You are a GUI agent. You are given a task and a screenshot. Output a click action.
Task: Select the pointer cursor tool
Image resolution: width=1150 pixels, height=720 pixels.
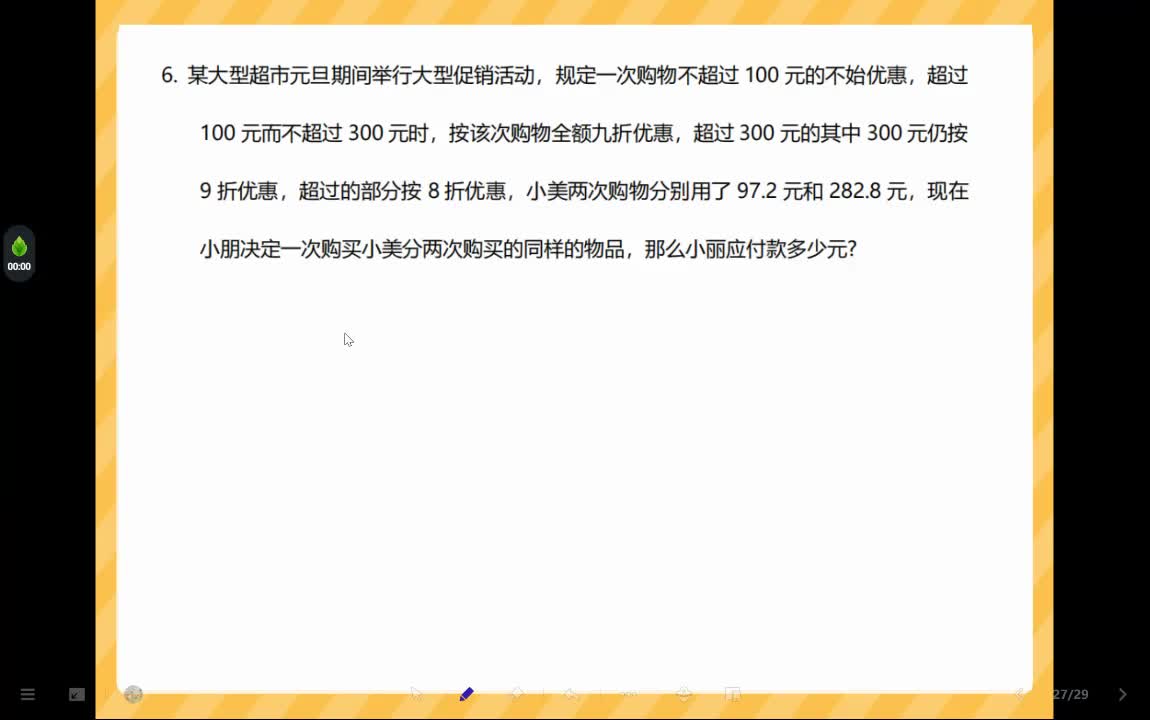pyautogui.click(x=417, y=694)
